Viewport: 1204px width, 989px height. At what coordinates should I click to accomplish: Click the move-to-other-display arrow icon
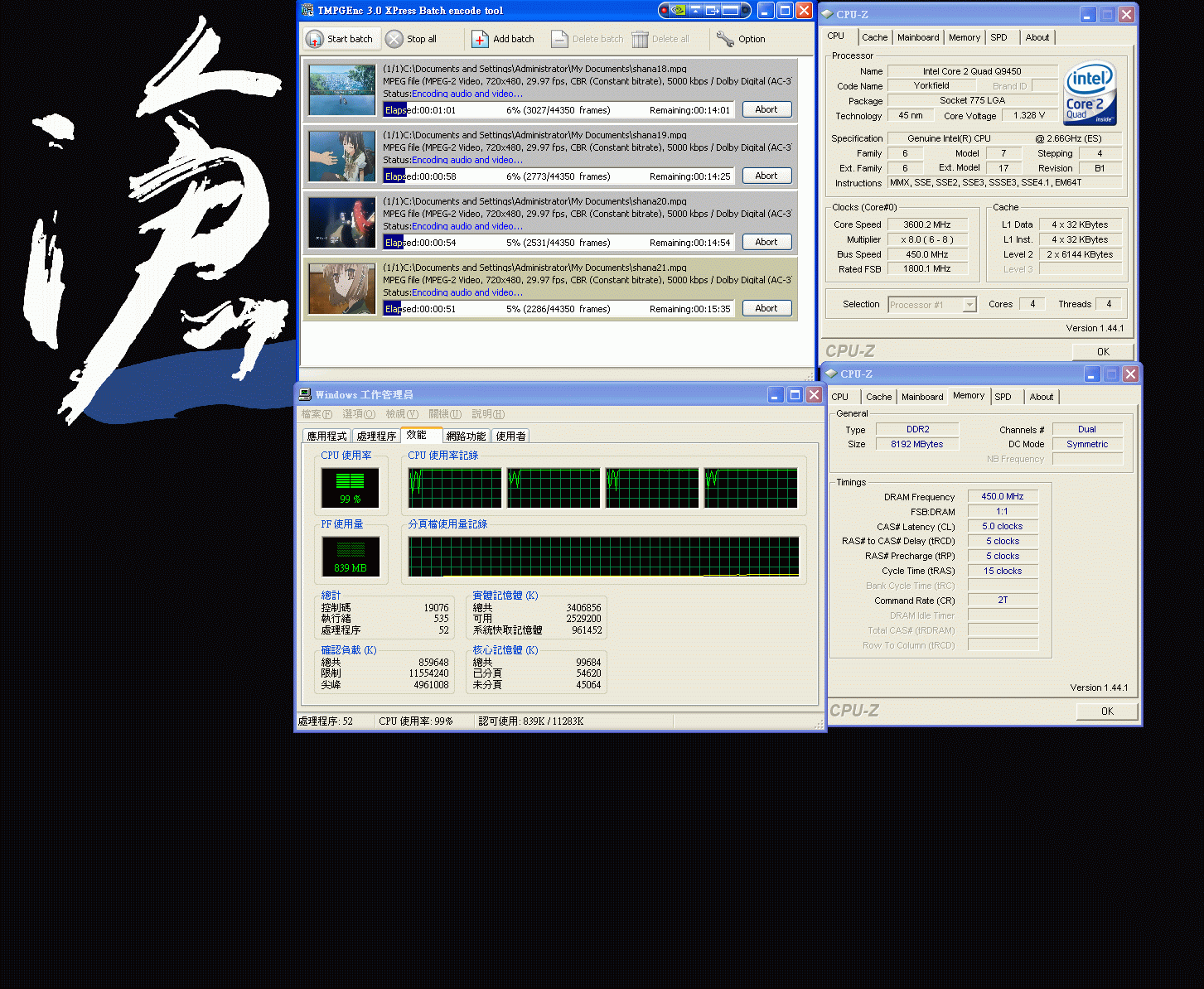pyautogui.click(x=712, y=11)
